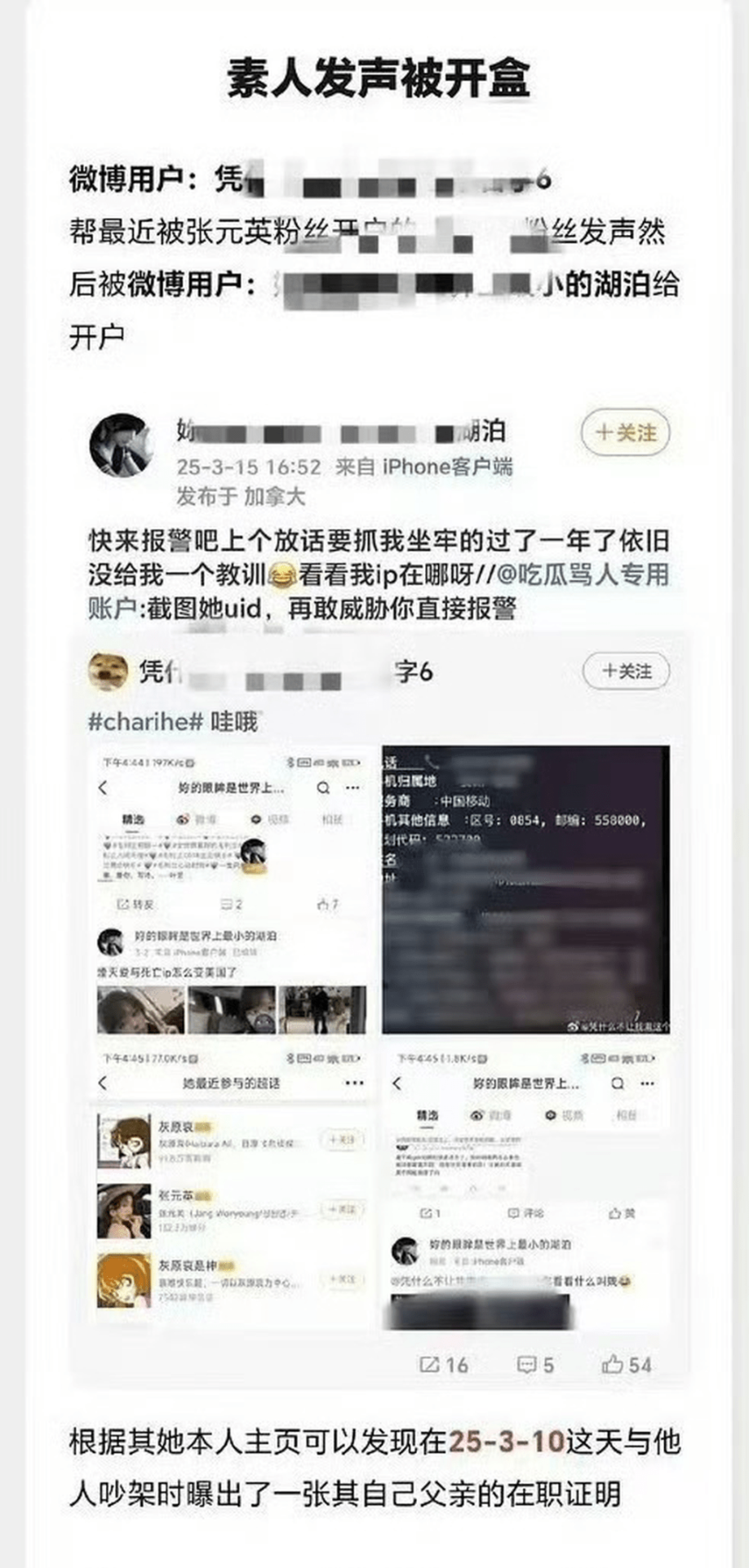Open the bottom-right profile screenshot thumbnail
Image resolution: width=749 pixels, height=1568 pixels.
point(525,1188)
